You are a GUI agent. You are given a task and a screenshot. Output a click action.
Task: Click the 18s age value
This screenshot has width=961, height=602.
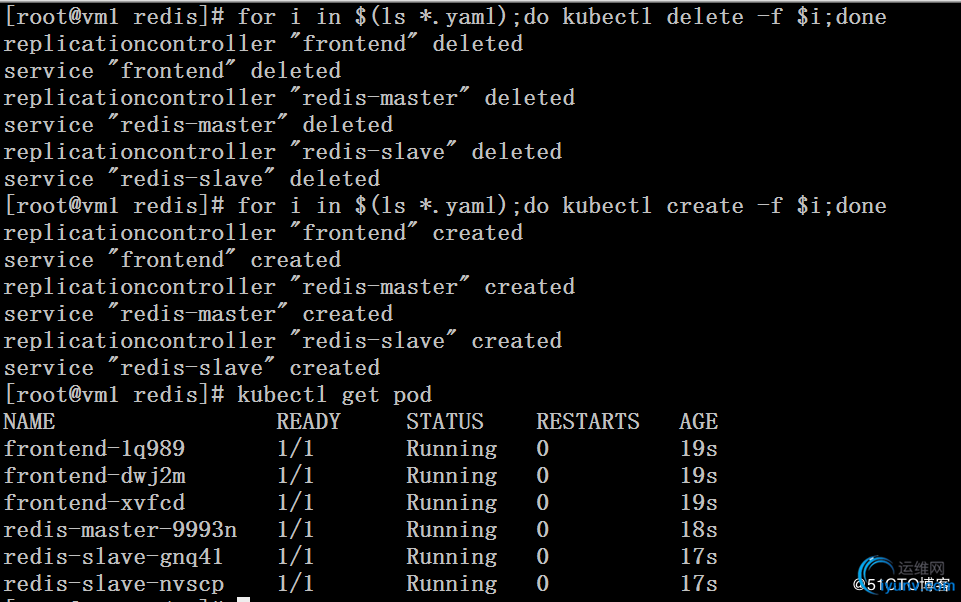699,530
